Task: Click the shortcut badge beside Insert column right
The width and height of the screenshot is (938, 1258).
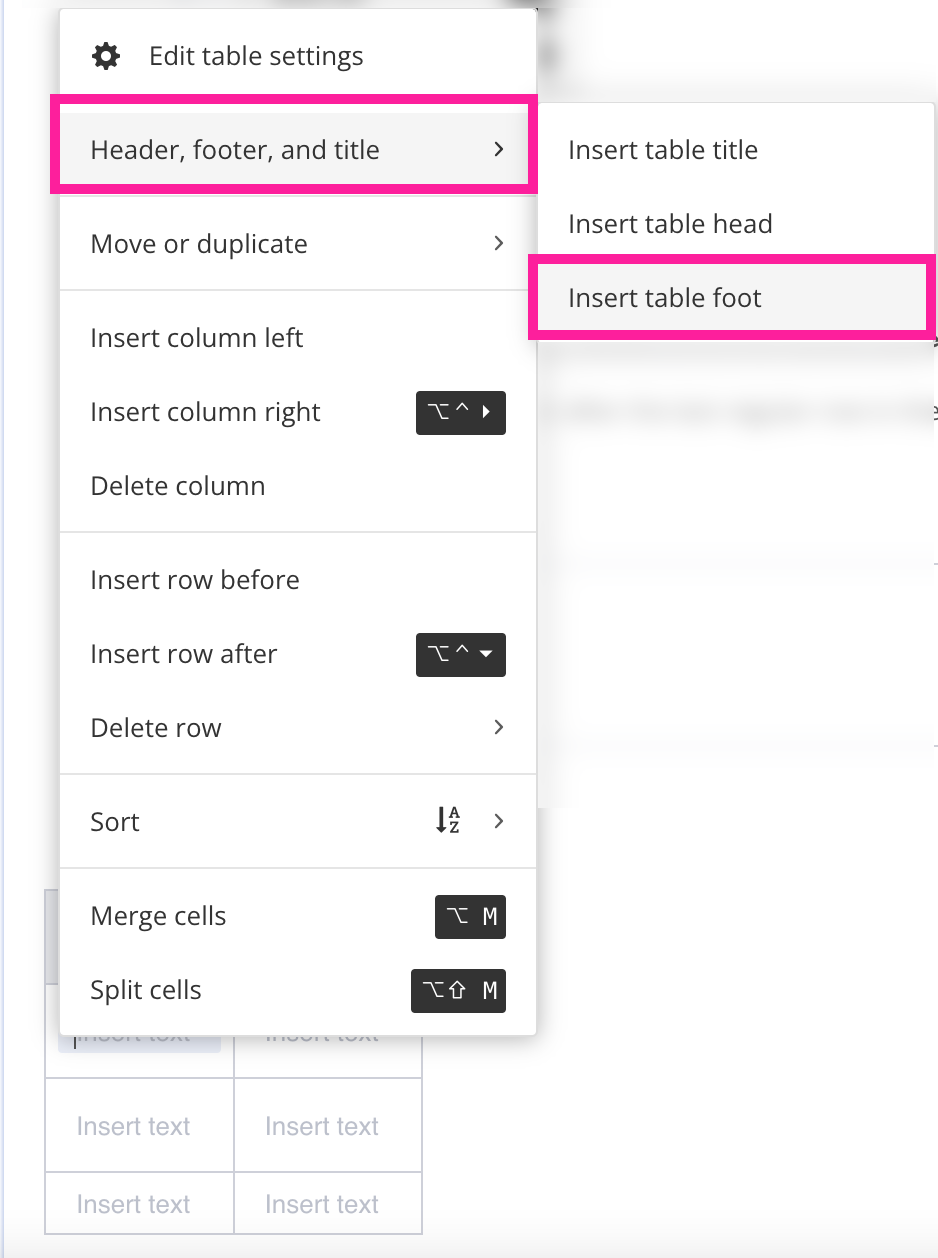Action: pos(461,412)
